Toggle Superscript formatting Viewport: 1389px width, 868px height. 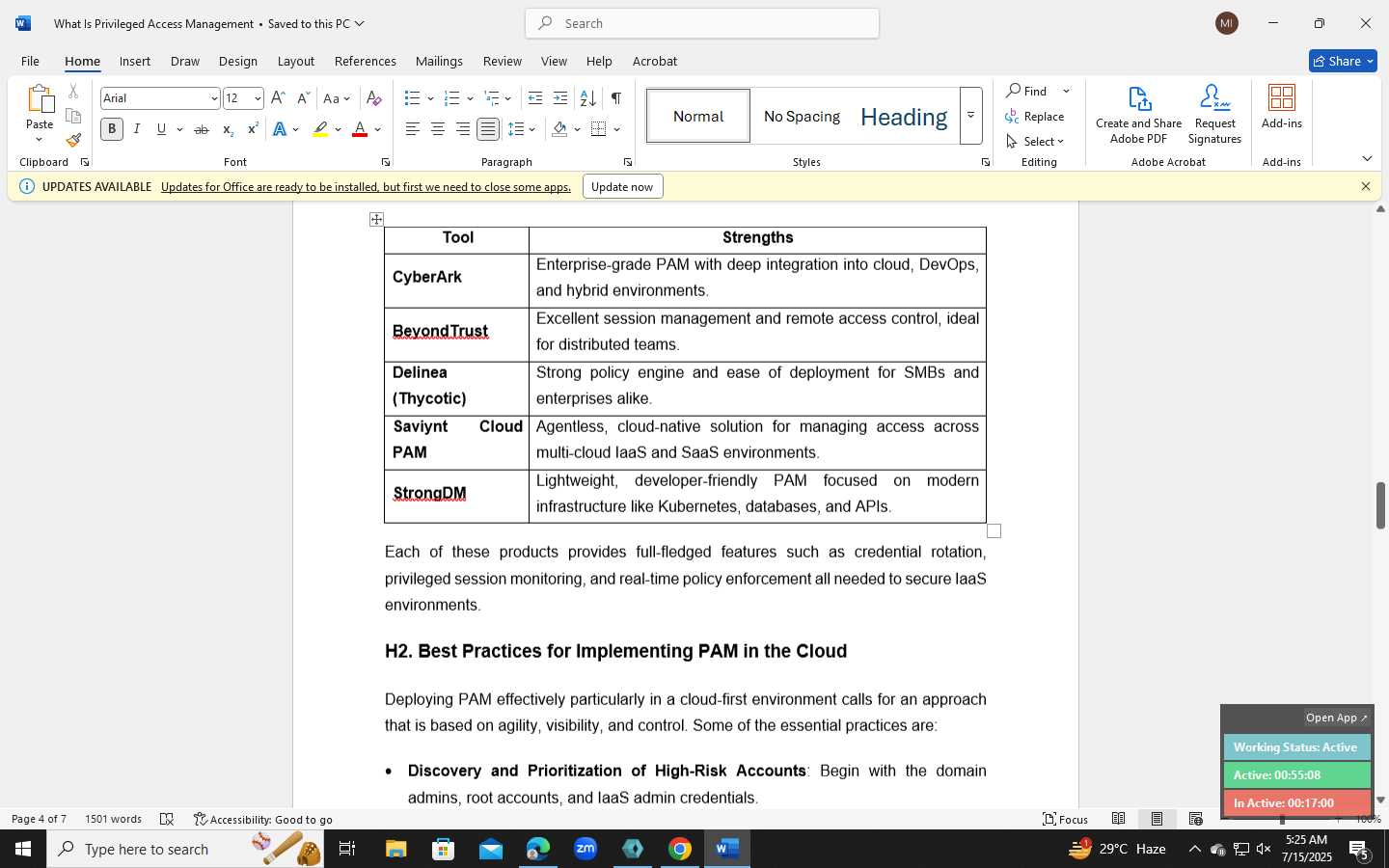253,129
